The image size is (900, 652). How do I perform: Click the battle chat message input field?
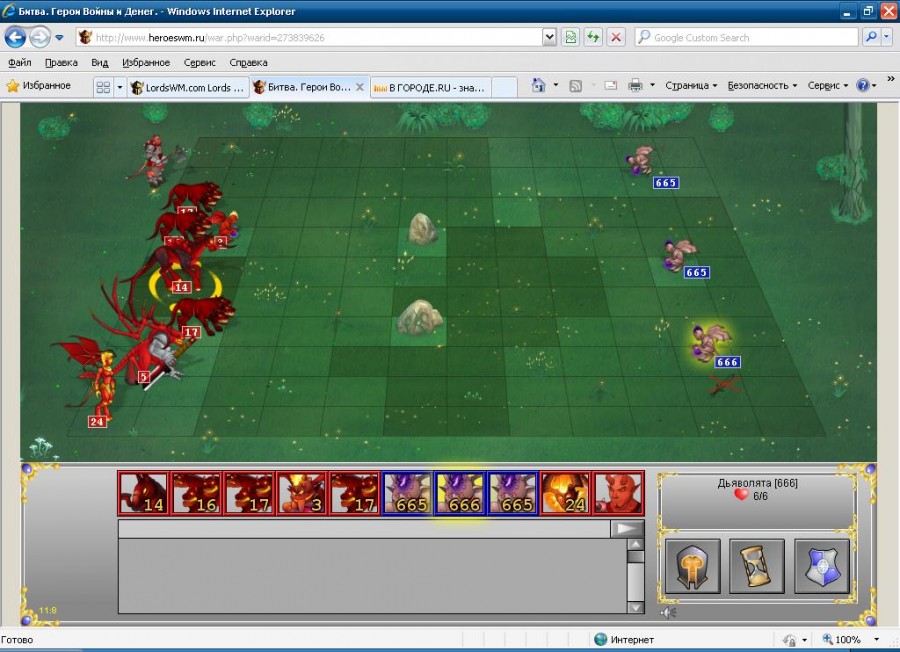tap(364, 529)
